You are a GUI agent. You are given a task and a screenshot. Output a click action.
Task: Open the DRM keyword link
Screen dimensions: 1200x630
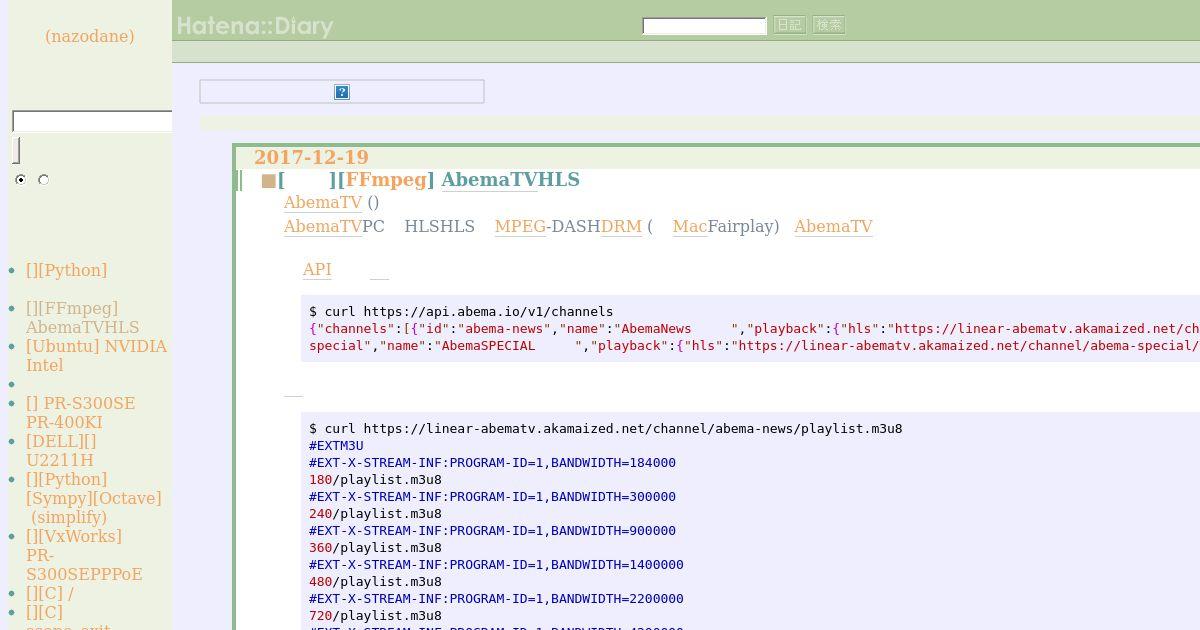click(621, 227)
